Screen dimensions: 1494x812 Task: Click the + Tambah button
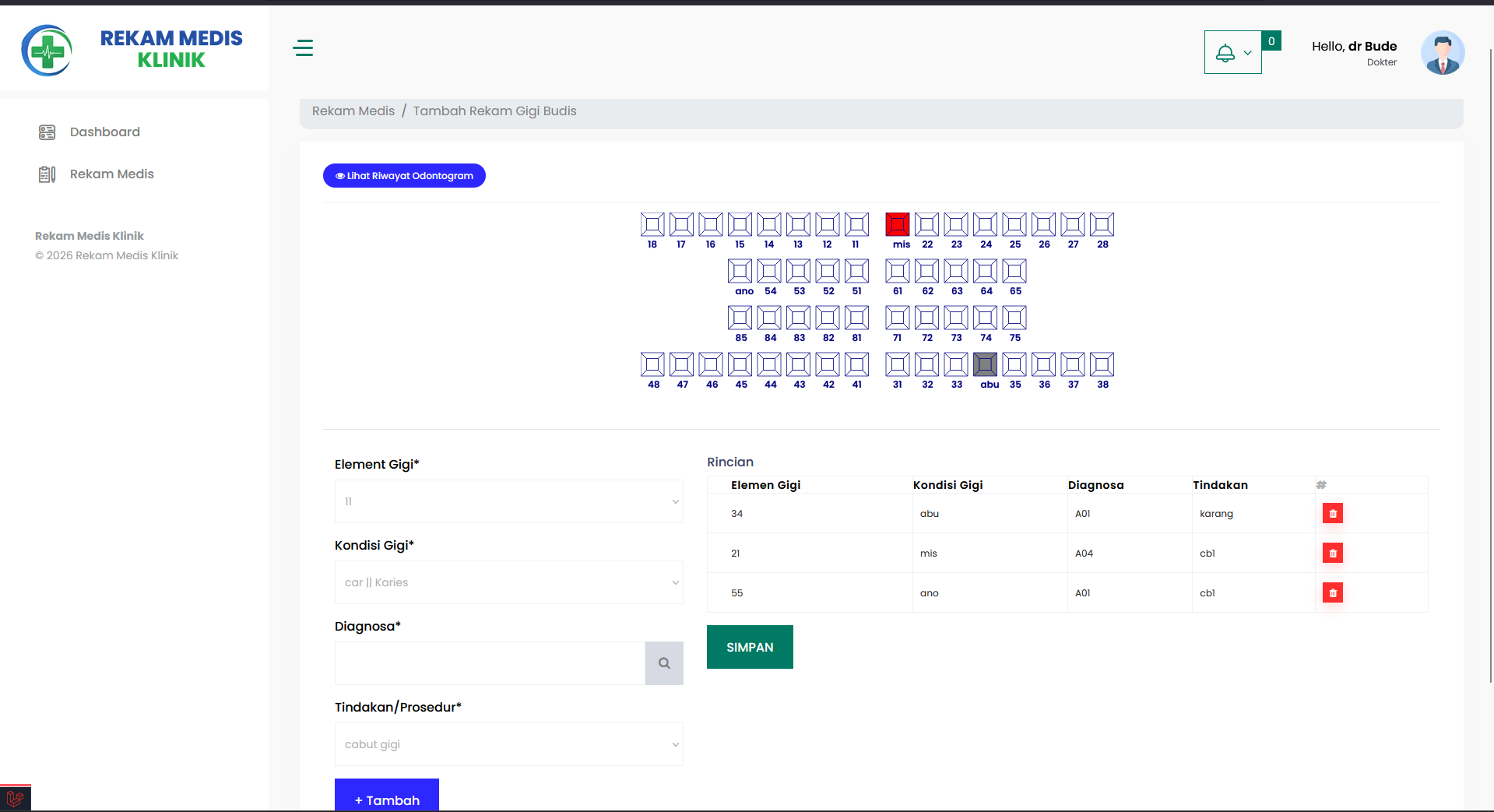coord(387,796)
